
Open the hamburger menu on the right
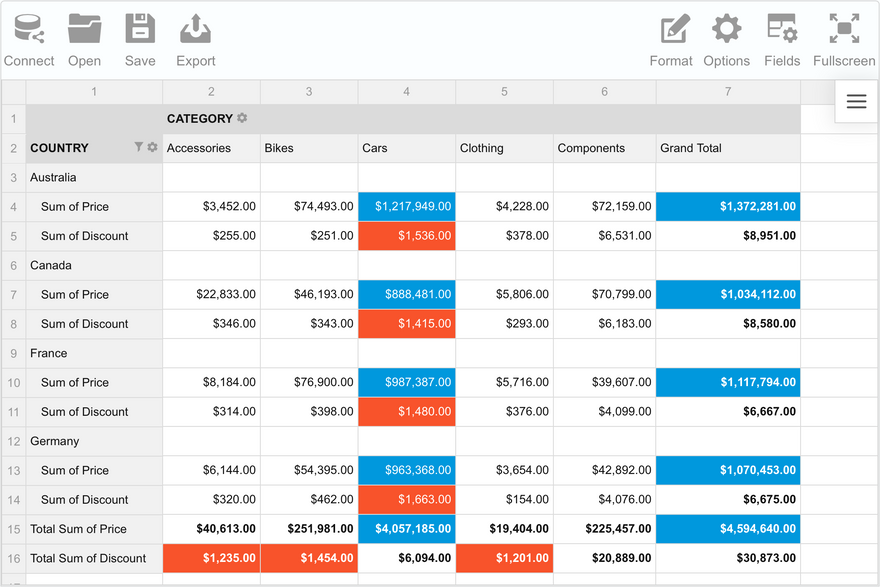(856, 101)
